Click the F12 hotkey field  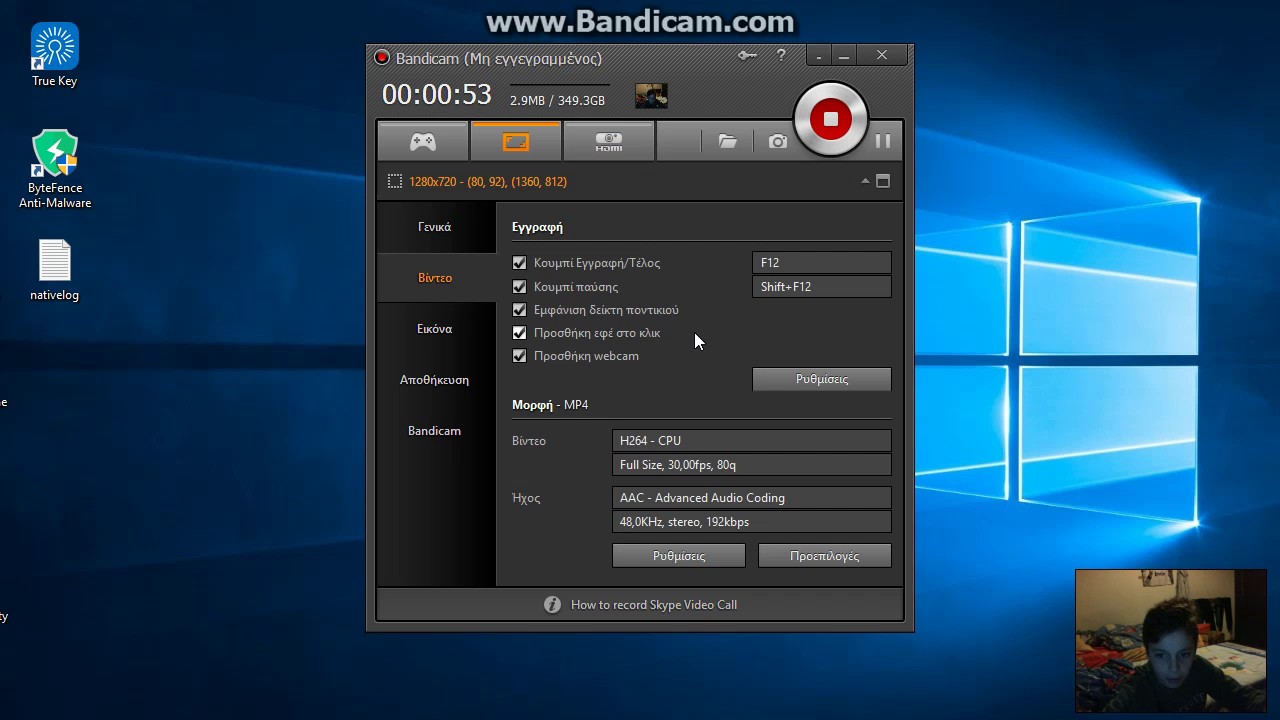[x=821, y=263]
